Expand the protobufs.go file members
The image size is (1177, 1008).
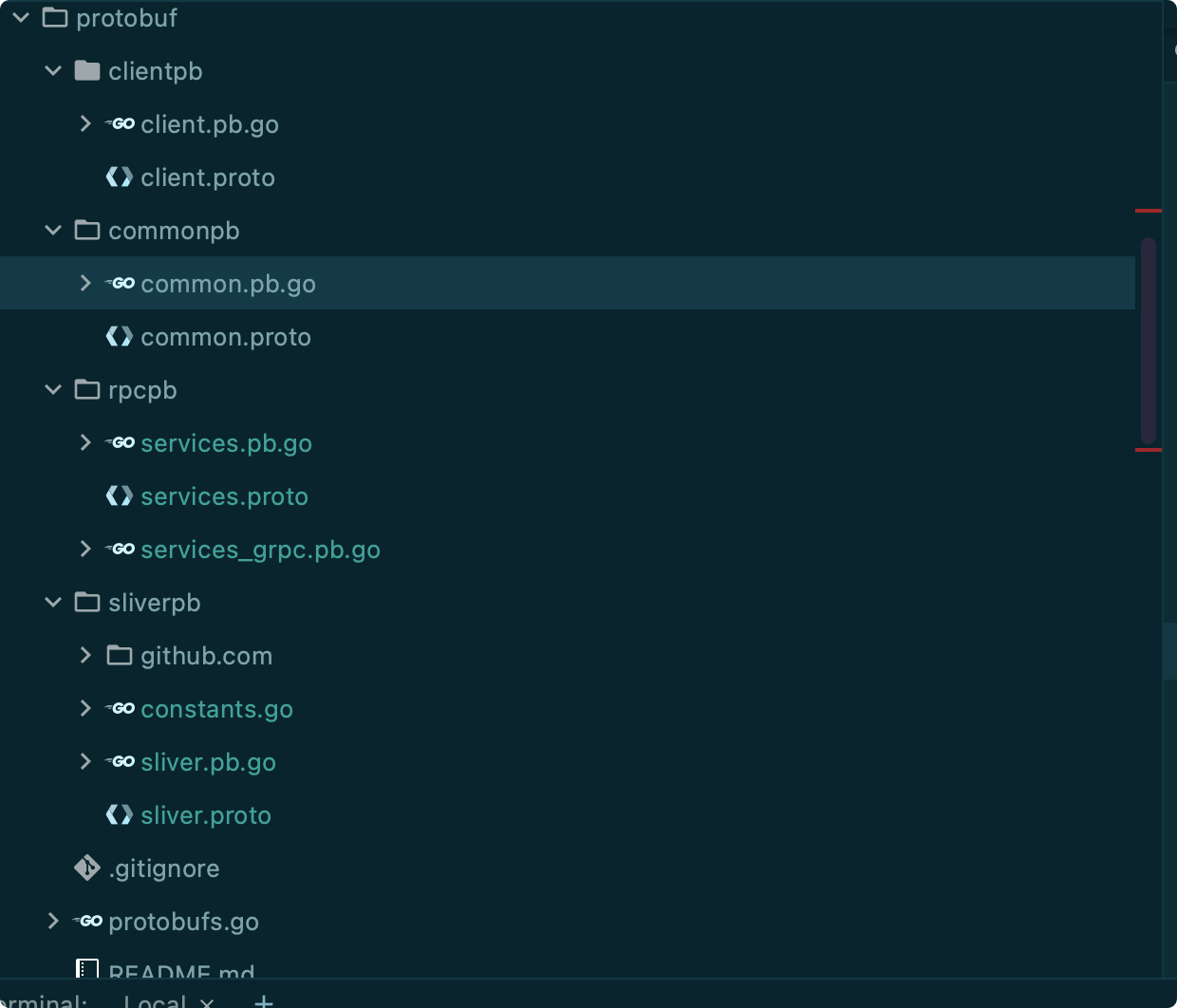click(52, 921)
